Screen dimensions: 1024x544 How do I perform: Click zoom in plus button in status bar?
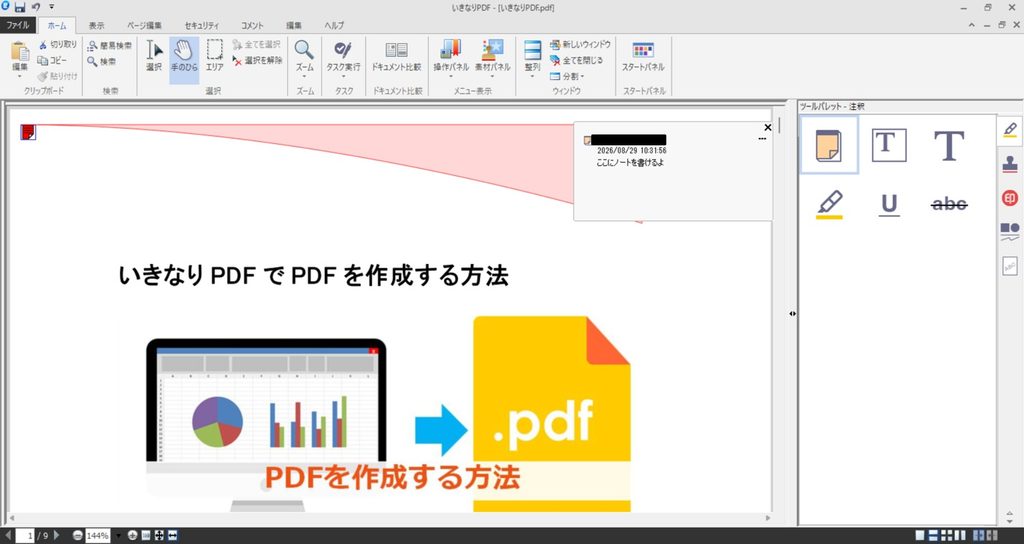(133, 536)
